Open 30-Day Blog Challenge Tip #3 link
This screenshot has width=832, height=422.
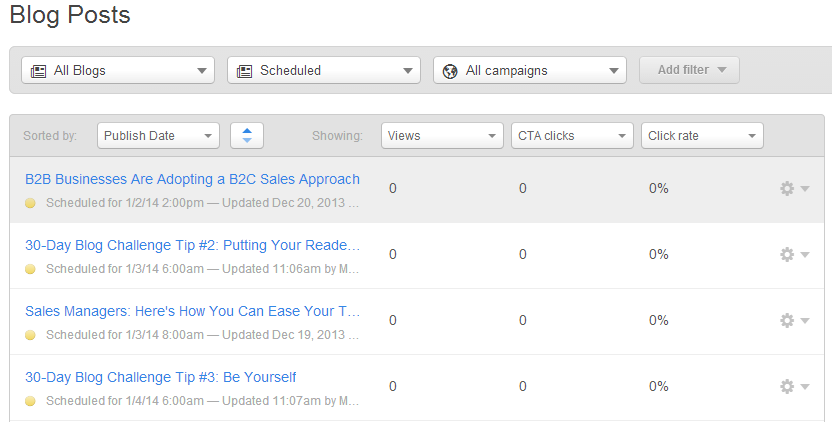point(160,378)
